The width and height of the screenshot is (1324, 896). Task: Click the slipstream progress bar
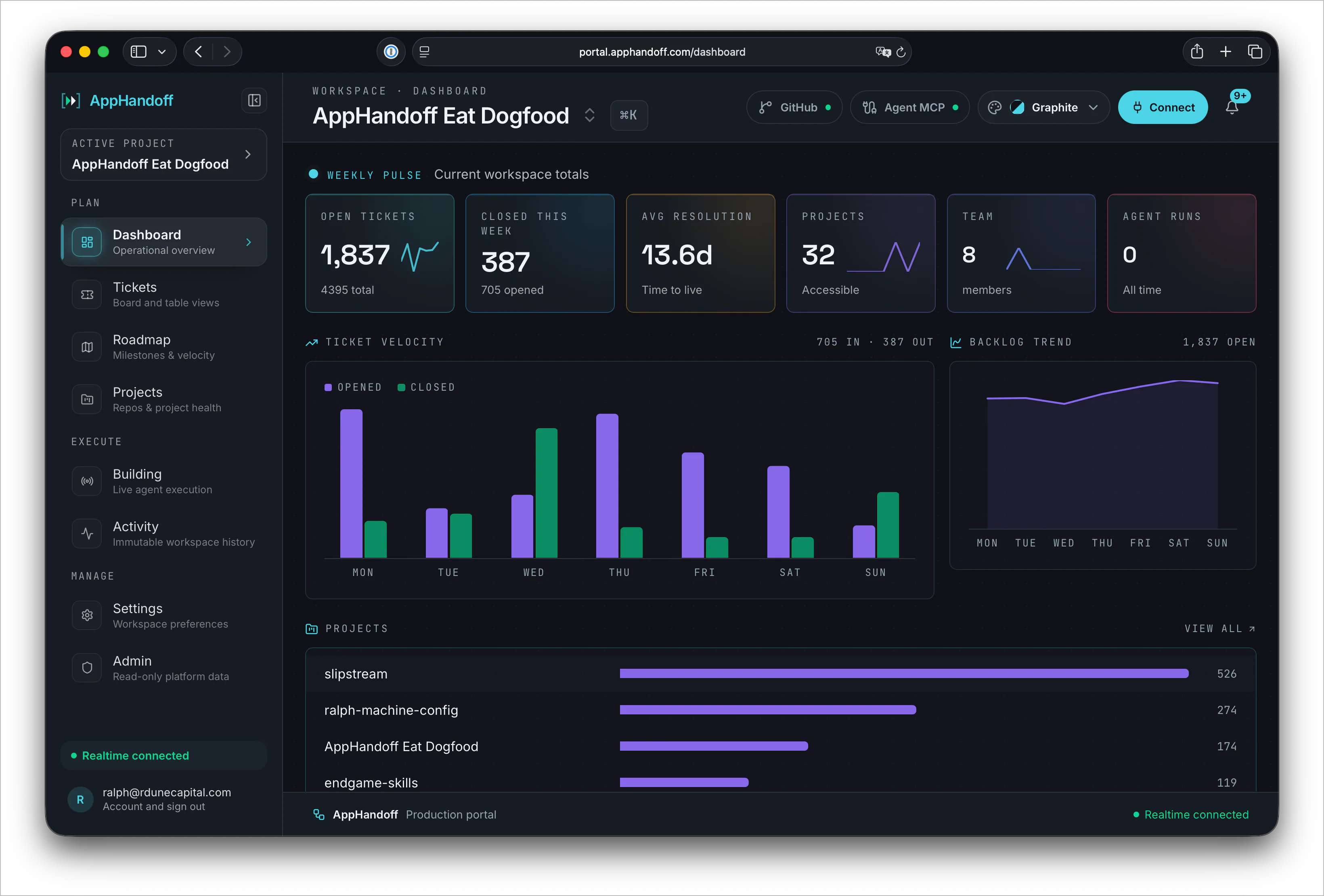point(904,674)
